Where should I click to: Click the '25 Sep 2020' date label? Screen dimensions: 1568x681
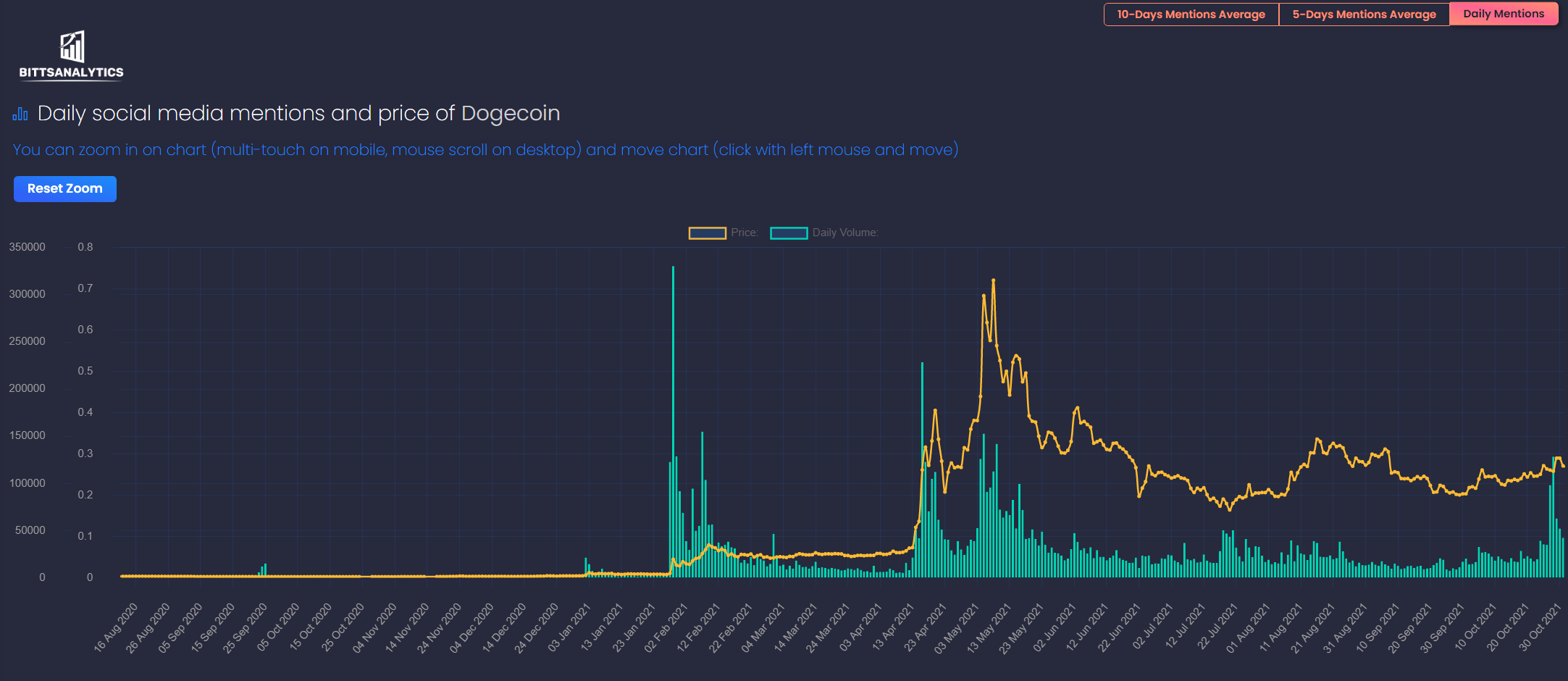click(x=245, y=627)
